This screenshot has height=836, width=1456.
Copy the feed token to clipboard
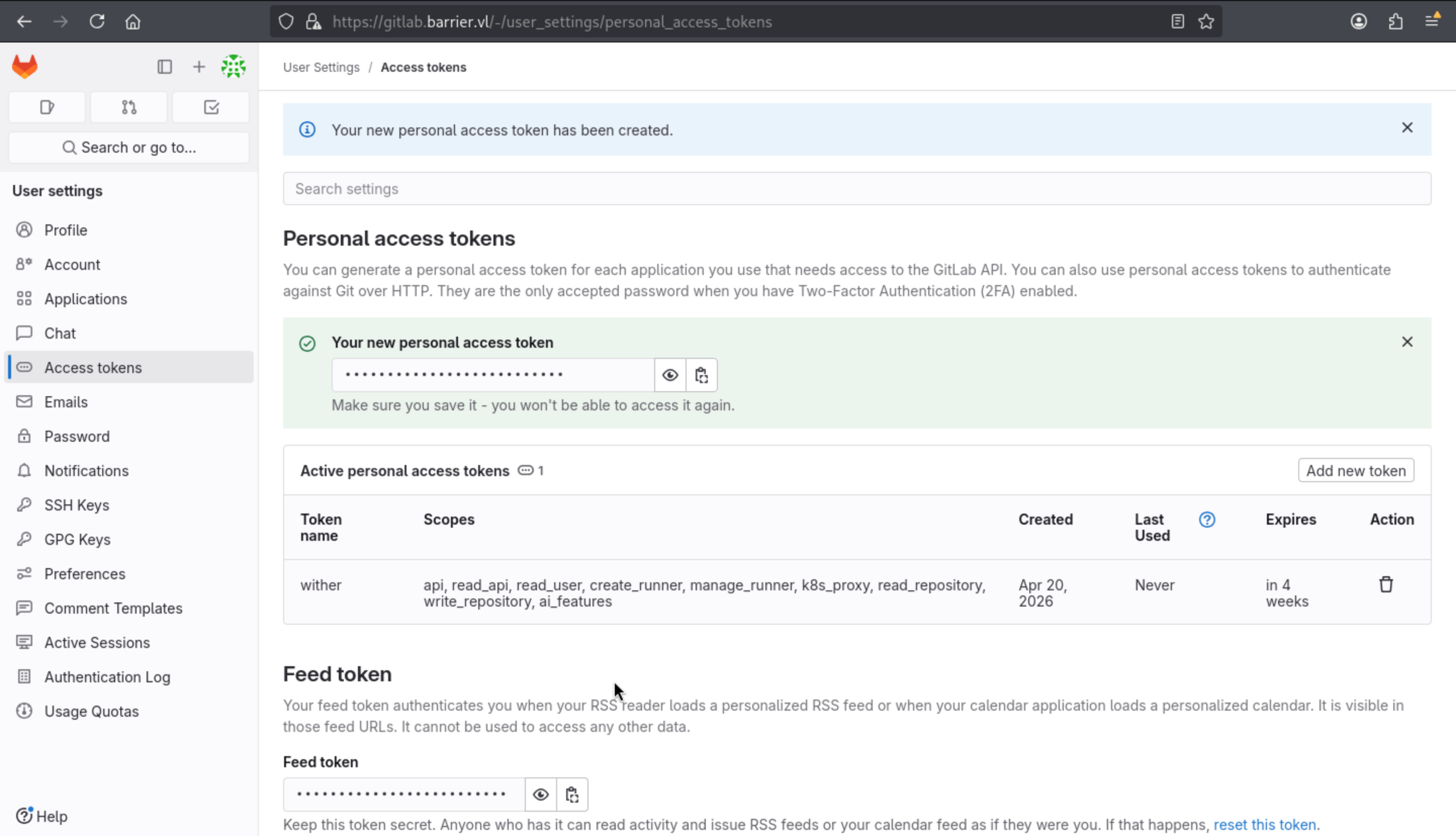click(572, 795)
